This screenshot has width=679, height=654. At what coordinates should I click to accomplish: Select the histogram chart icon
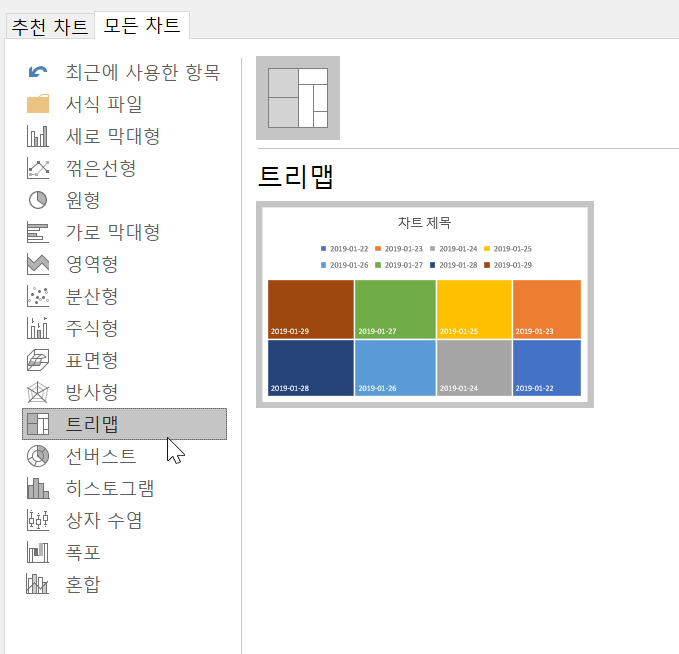pyautogui.click(x=38, y=488)
